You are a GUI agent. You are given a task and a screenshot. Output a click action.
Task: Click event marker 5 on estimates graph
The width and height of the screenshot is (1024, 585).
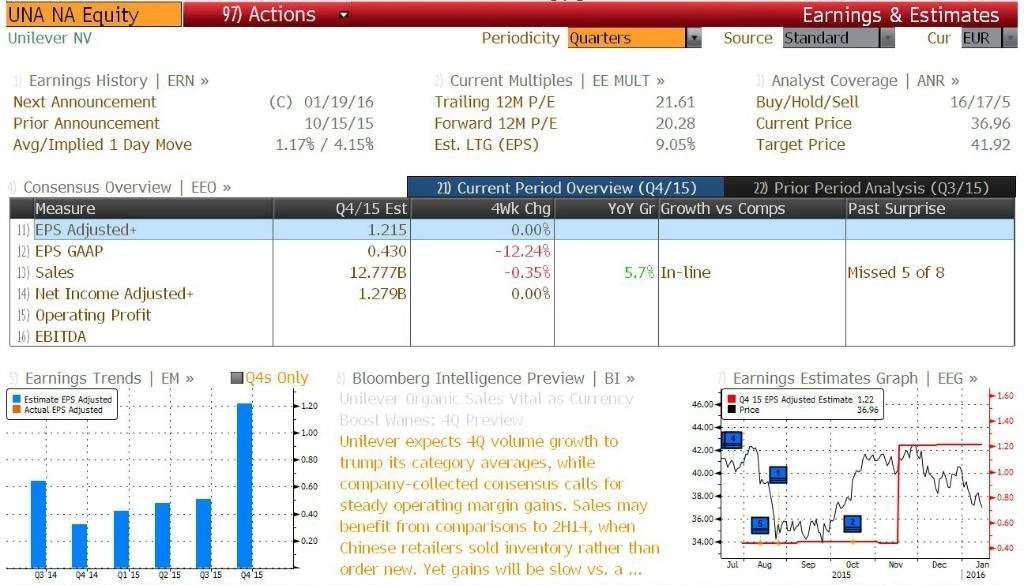tap(760, 524)
